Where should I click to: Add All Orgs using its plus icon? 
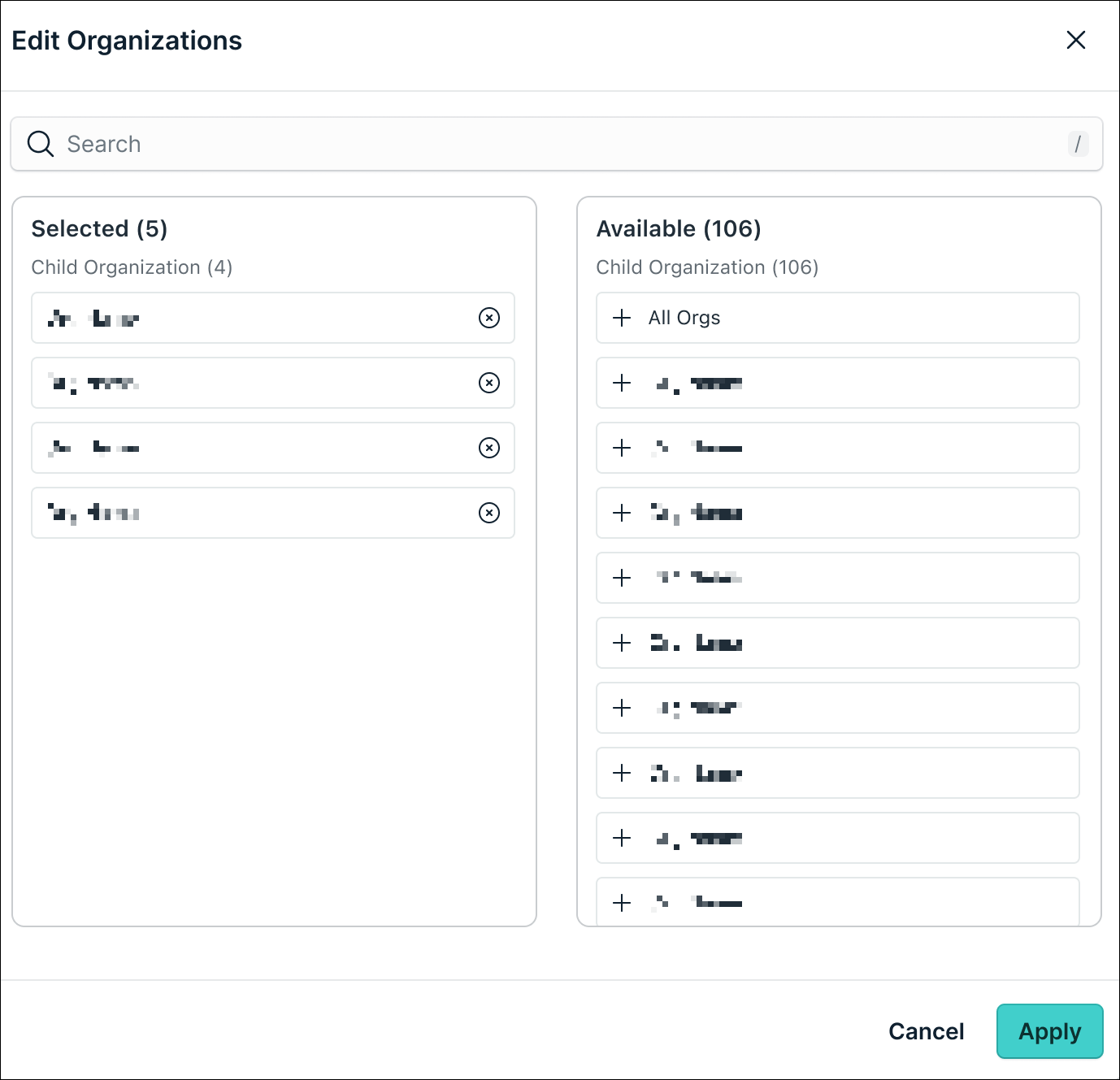pyautogui.click(x=622, y=318)
